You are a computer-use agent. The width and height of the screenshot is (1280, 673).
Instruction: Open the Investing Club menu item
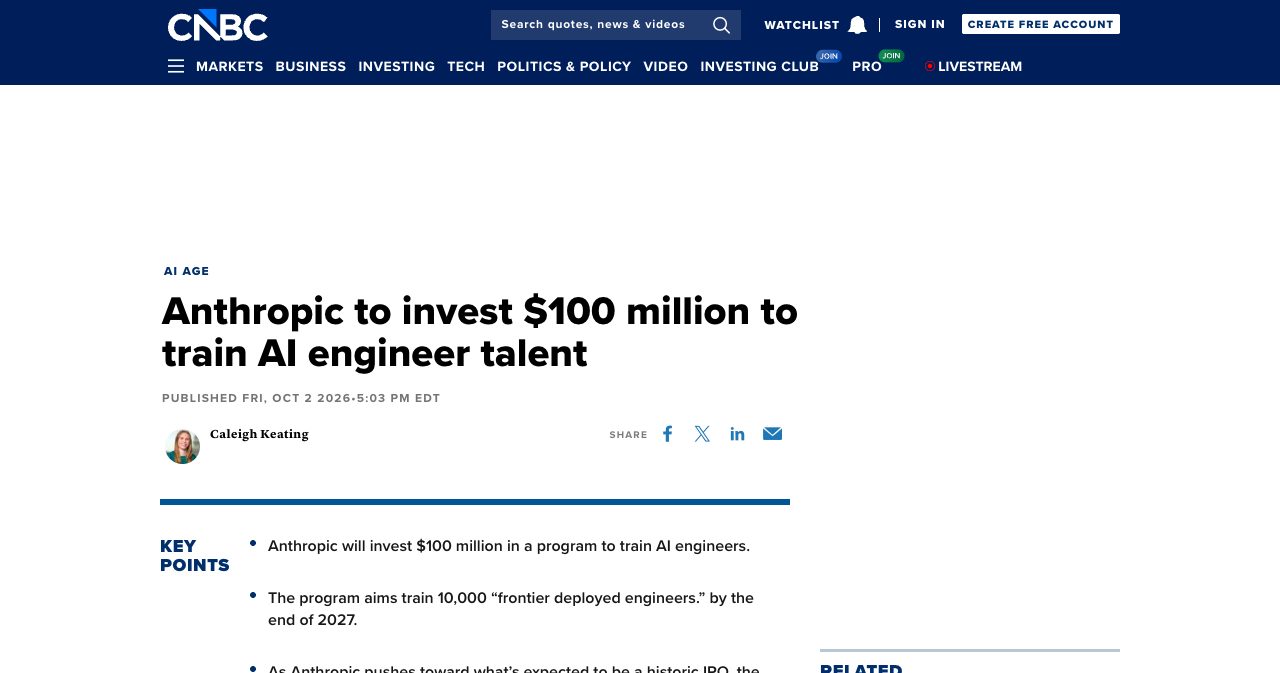(x=759, y=66)
